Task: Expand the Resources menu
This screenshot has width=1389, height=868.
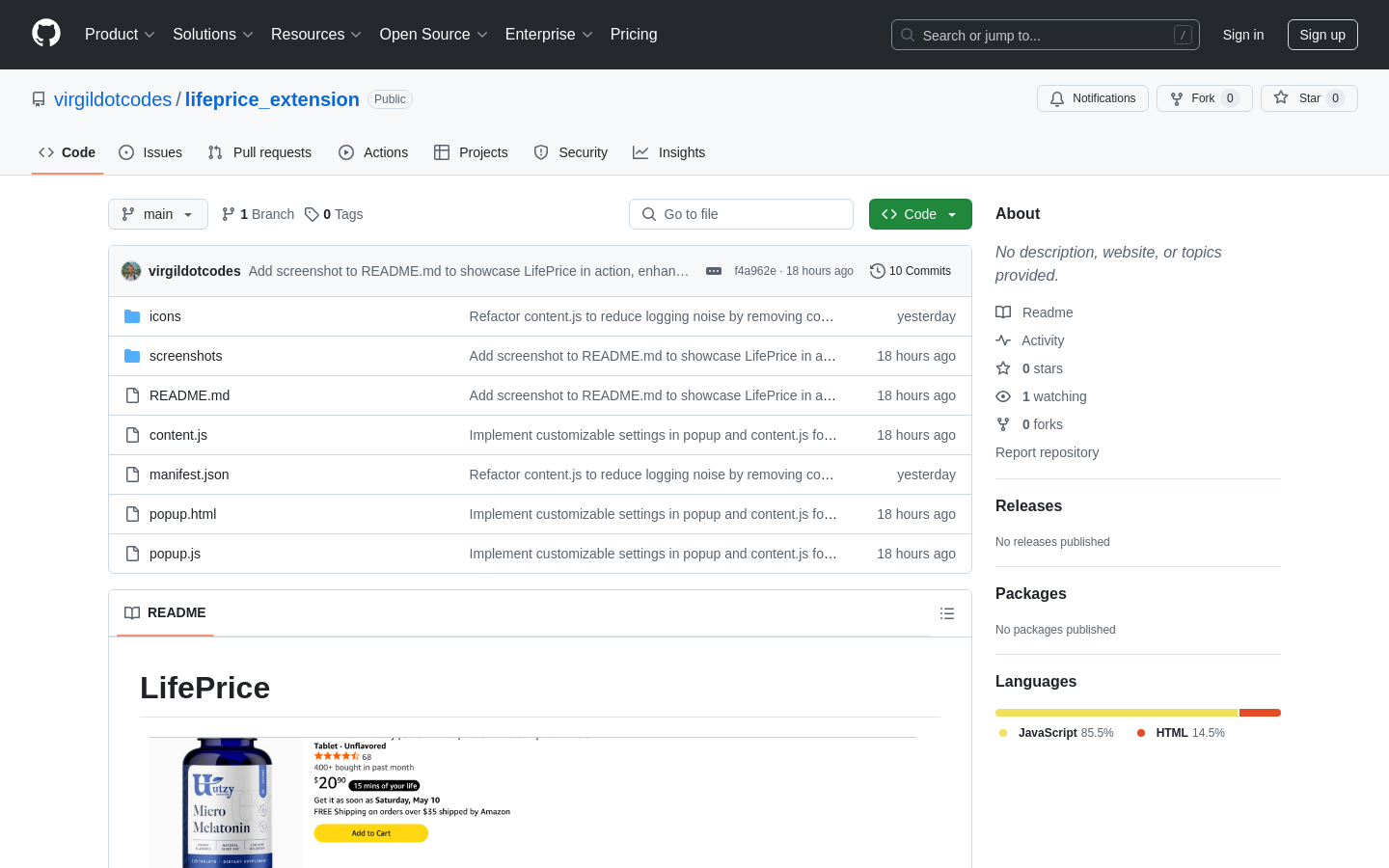Action: (316, 35)
